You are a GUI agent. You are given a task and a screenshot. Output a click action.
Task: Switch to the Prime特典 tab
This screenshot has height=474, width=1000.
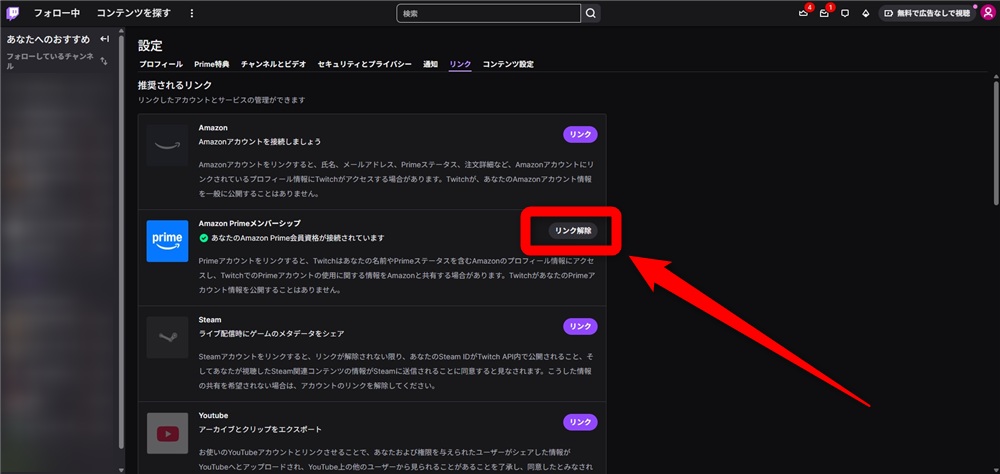(212, 64)
